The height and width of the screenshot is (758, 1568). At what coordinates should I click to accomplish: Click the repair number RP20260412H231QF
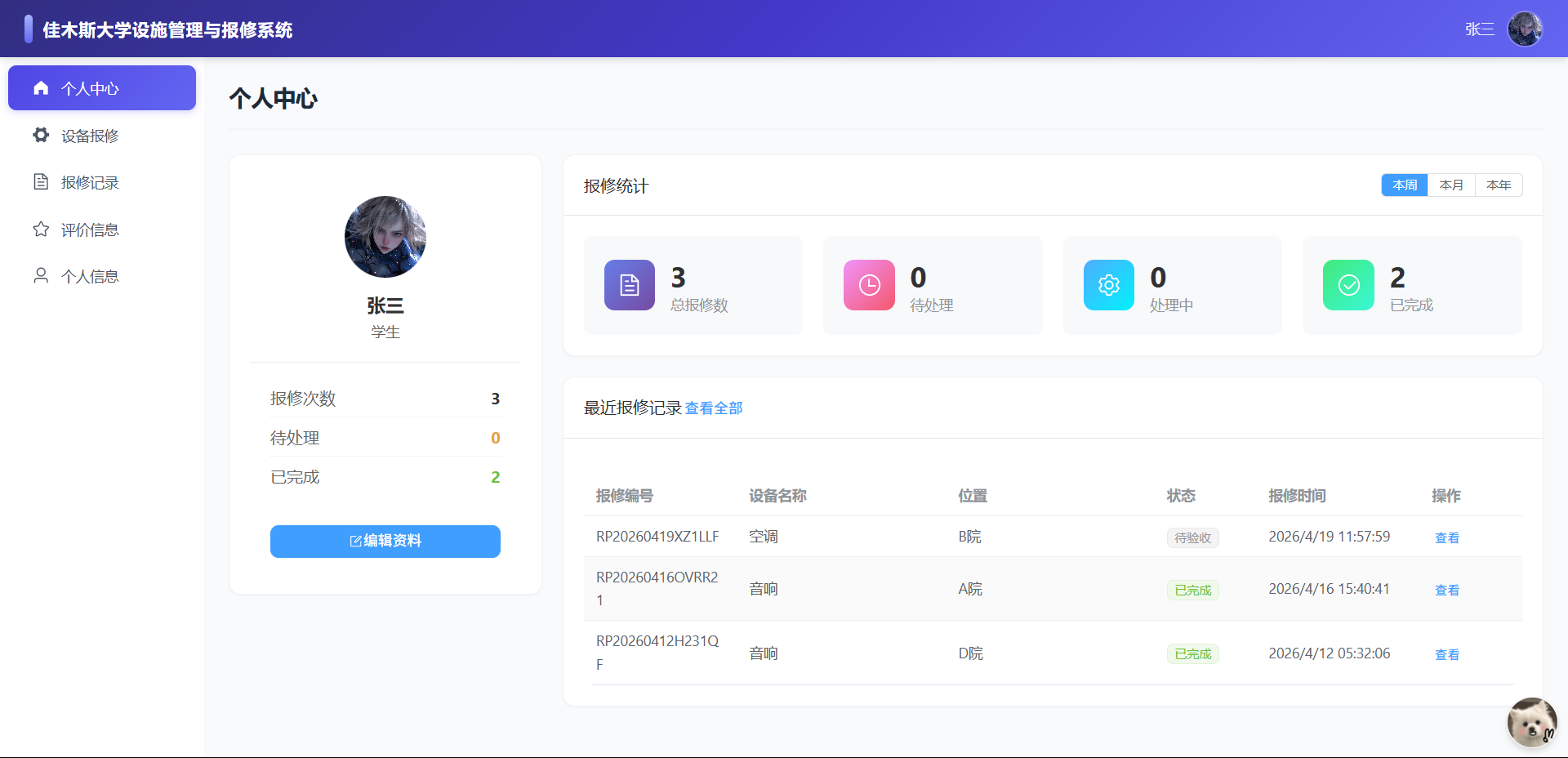pos(657,653)
